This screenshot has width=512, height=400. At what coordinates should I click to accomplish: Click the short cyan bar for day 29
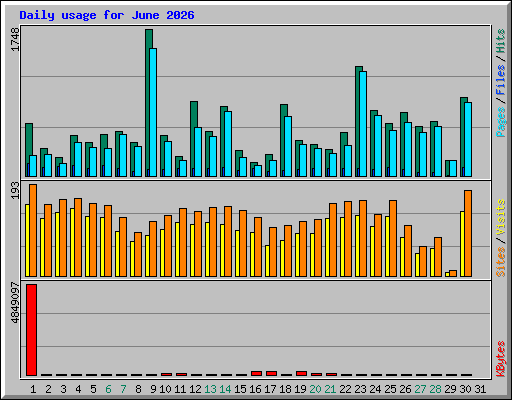click(453, 168)
